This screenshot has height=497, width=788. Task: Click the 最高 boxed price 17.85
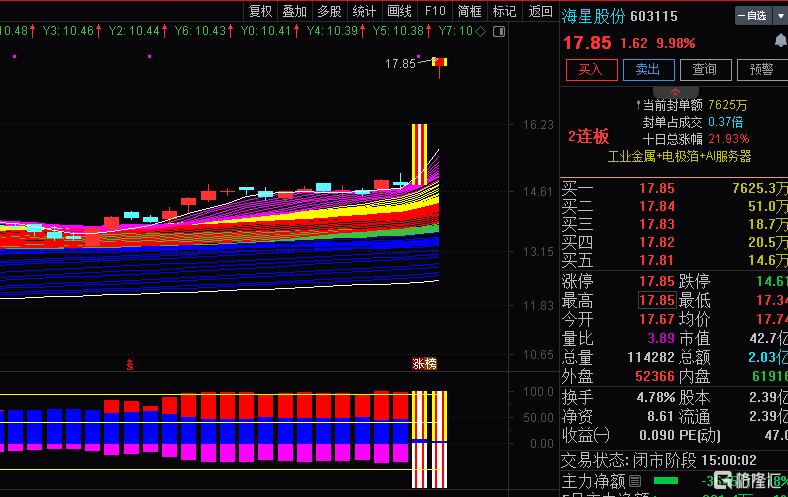(x=656, y=301)
